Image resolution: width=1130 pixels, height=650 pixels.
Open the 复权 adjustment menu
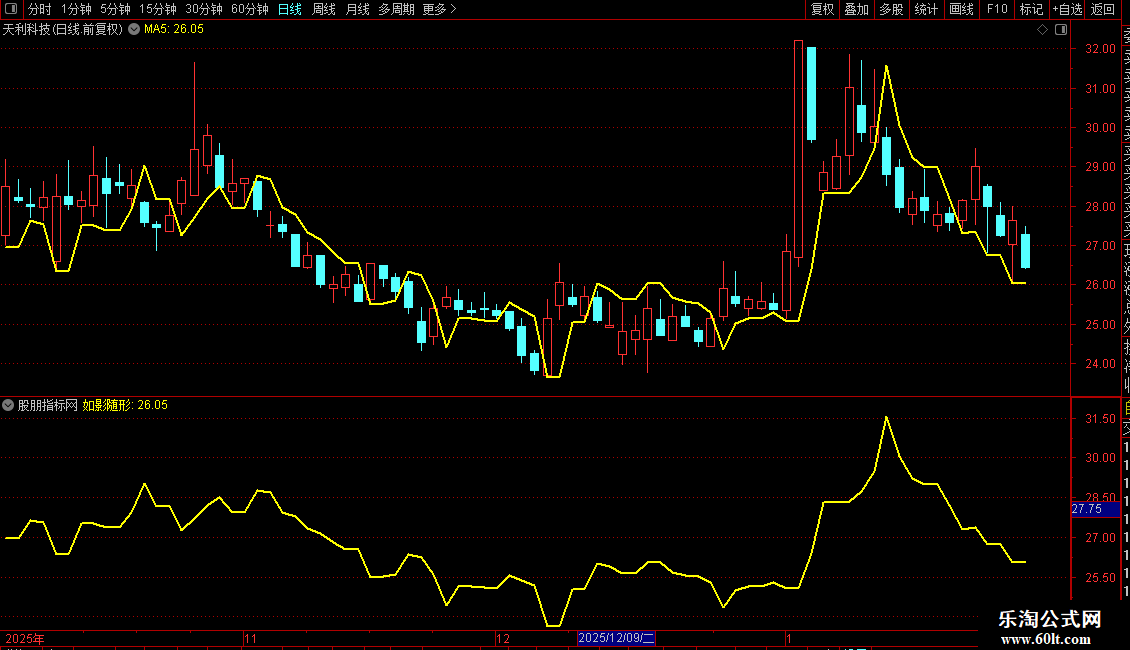coord(822,9)
